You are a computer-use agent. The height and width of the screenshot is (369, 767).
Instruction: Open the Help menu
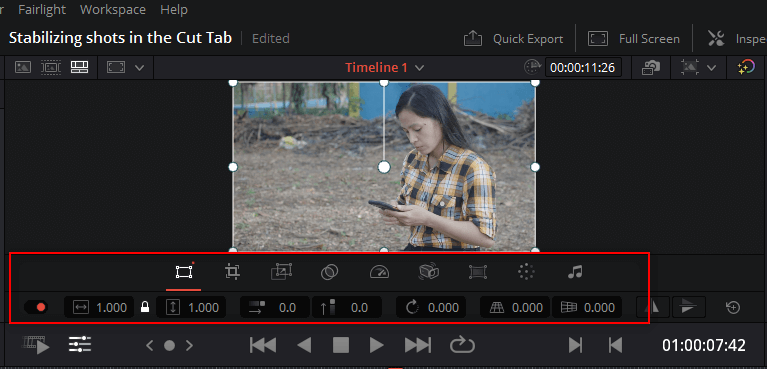pos(174,9)
